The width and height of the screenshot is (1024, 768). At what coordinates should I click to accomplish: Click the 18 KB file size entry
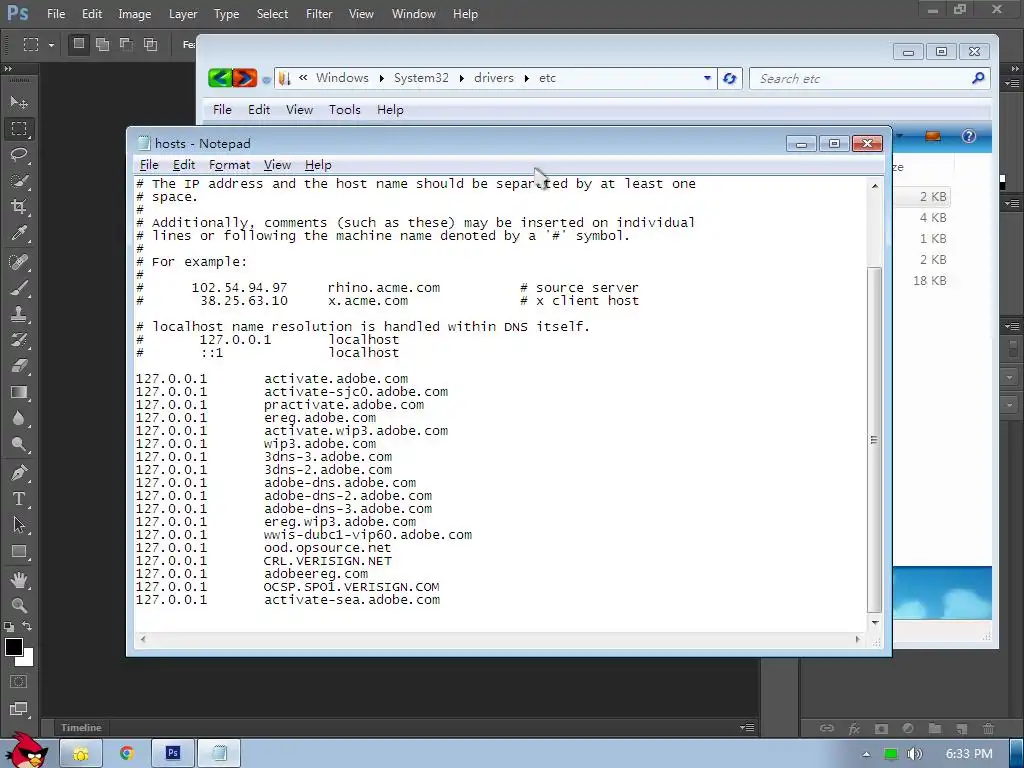(929, 281)
